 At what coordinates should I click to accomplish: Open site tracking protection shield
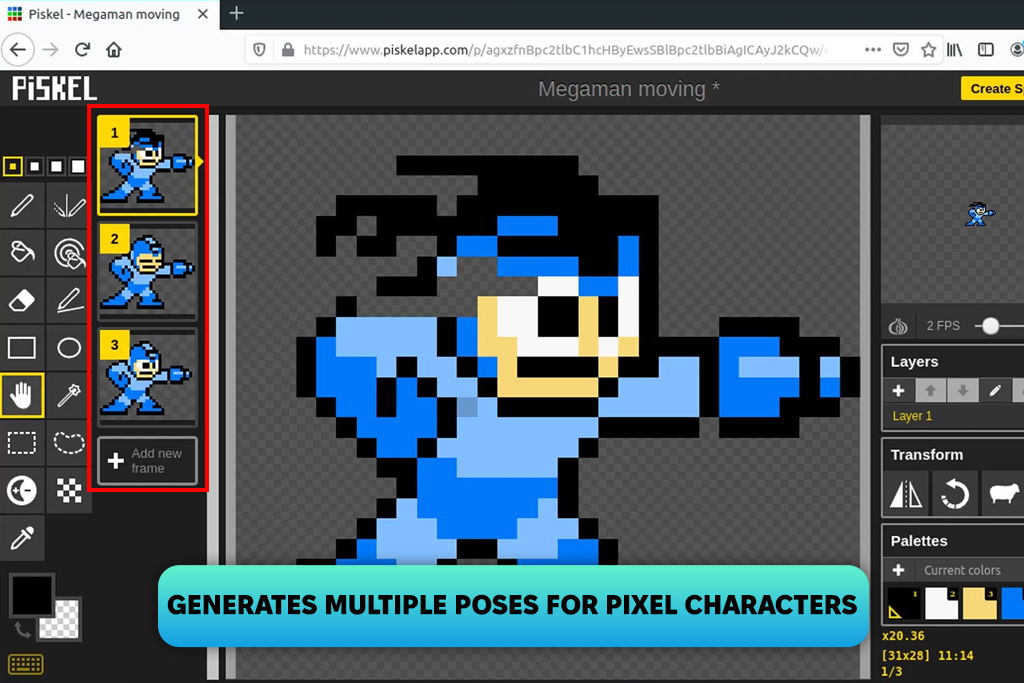pyautogui.click(x=259, y=50)
